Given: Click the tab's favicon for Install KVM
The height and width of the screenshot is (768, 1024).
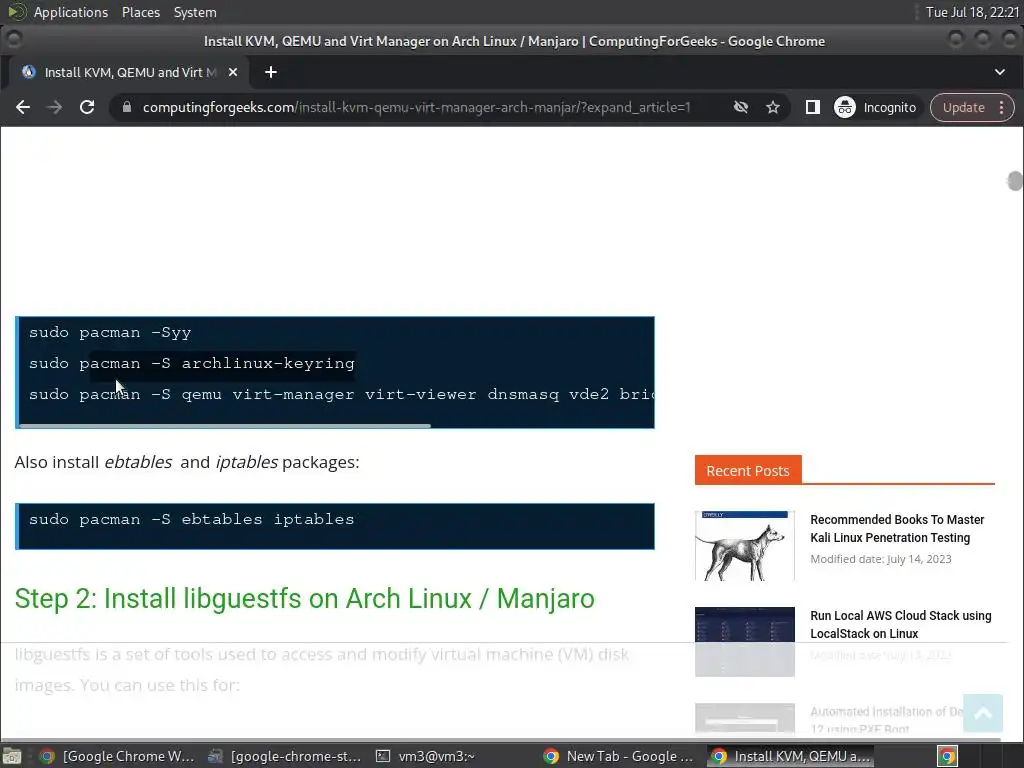Looking at the screenshot, I should 29,72.
